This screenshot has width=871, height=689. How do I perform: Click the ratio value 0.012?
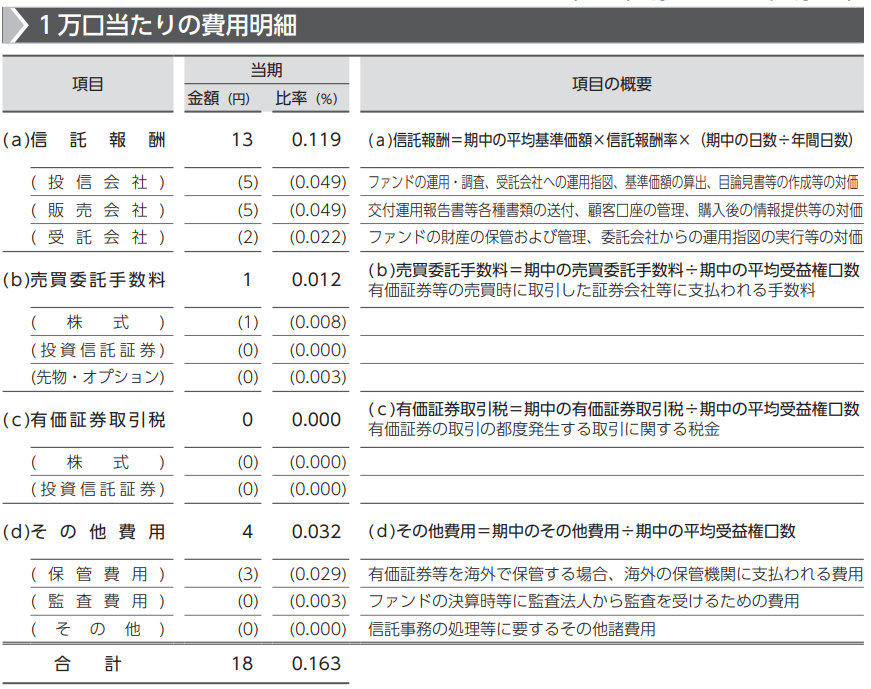(316, 279)
